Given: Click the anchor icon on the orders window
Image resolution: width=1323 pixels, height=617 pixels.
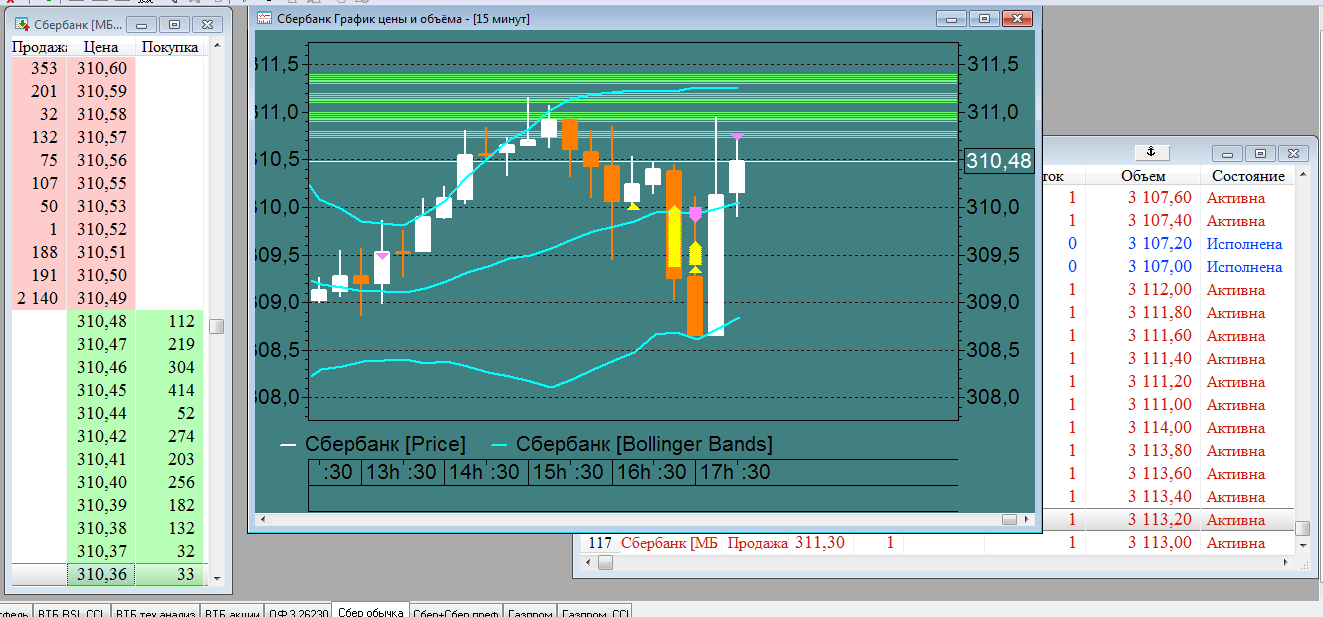Looking at the screenshot, I should [1150, 152].
